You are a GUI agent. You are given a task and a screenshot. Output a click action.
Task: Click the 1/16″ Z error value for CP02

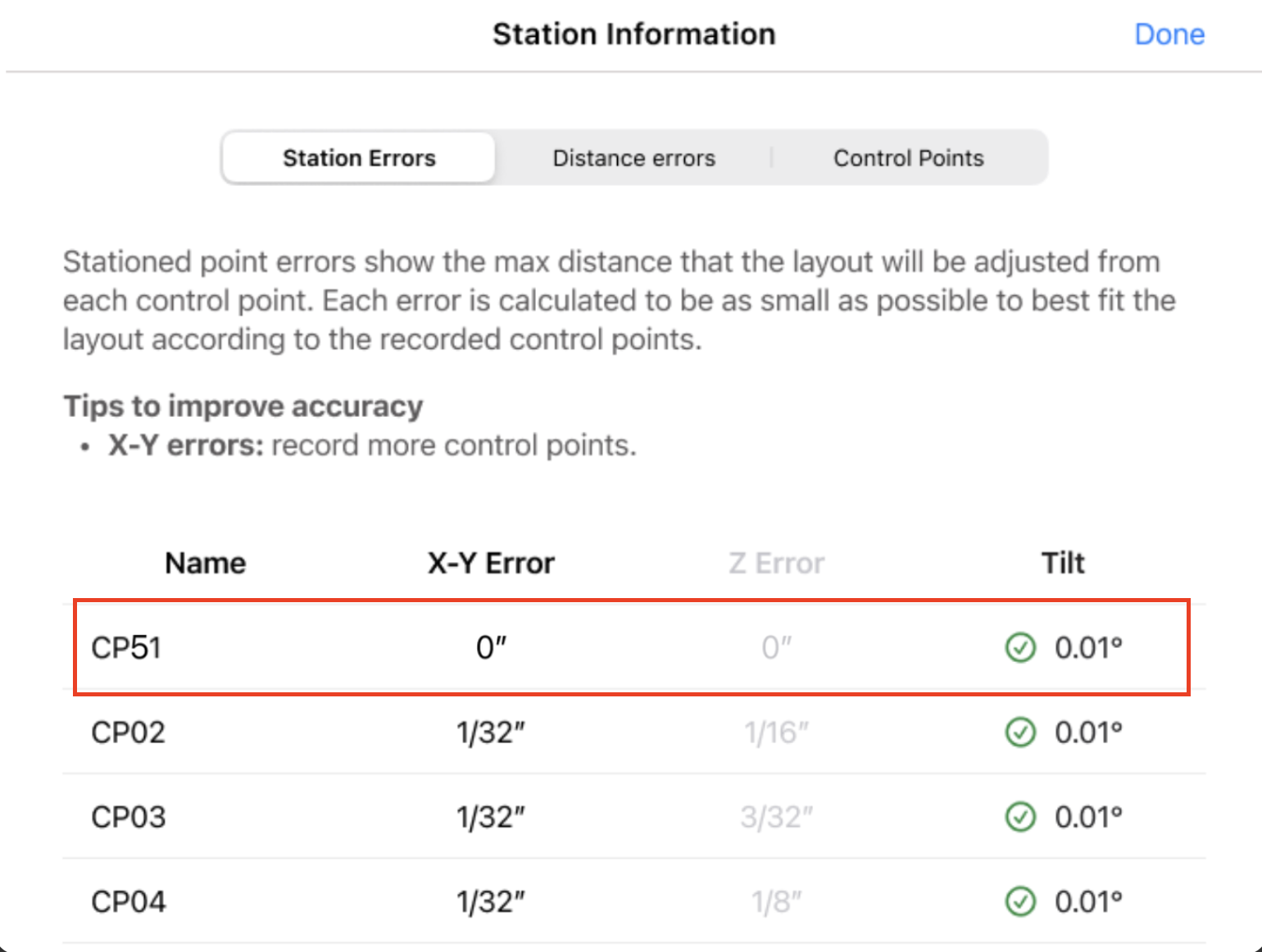tap(776, 732)
